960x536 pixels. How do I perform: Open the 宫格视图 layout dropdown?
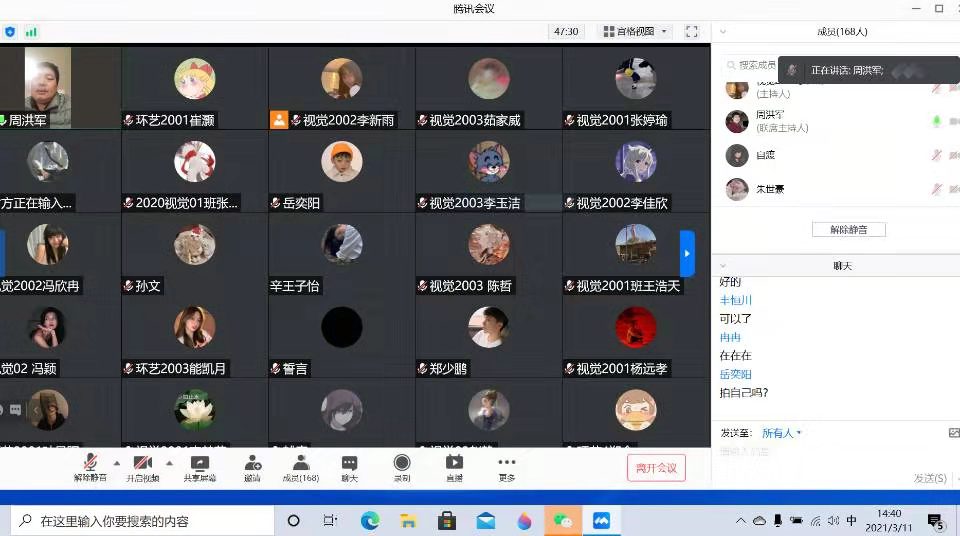[x=635, y=31]
